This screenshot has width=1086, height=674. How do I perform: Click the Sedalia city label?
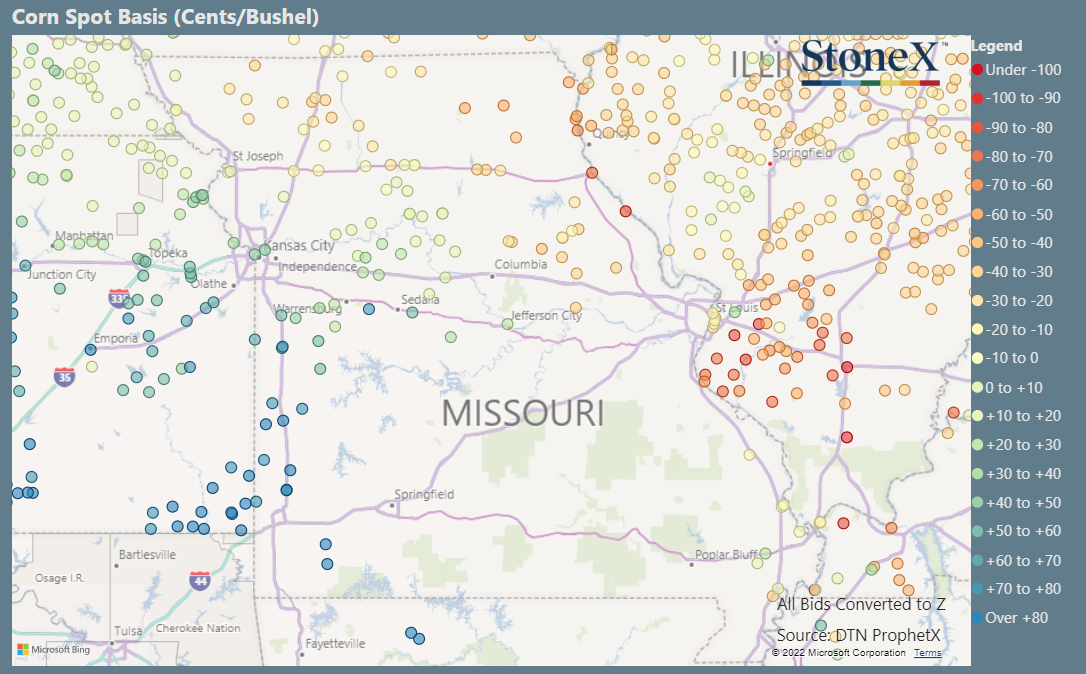pyautogui.click(x=420, y=299)
